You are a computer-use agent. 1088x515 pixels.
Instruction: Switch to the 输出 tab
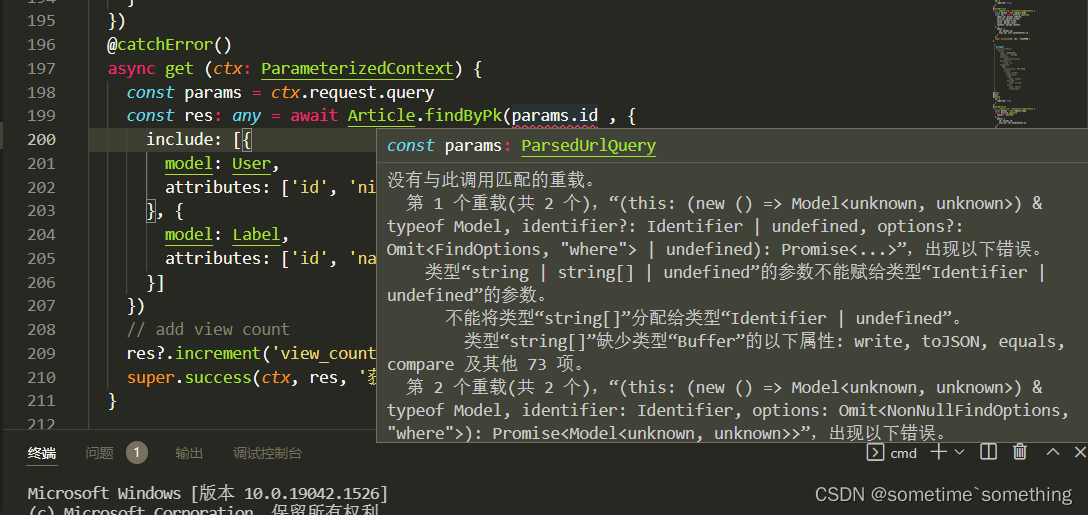point(189,453)
